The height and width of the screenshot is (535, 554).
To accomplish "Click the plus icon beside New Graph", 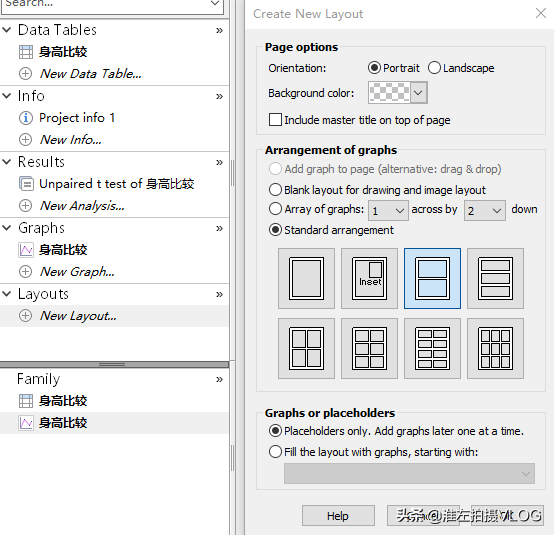I will point(25,271).
